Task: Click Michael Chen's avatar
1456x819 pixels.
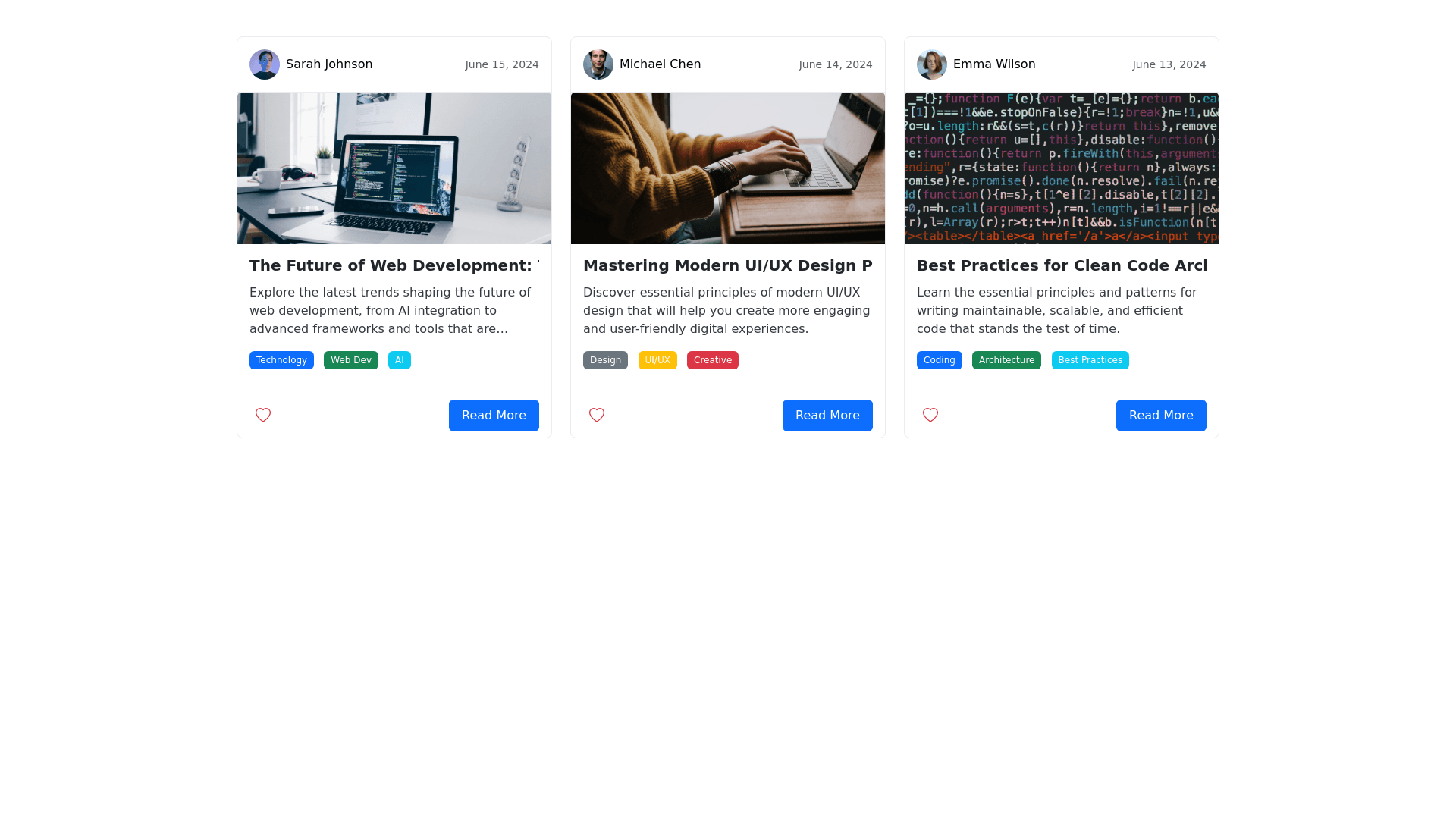Action: [598, 64]
